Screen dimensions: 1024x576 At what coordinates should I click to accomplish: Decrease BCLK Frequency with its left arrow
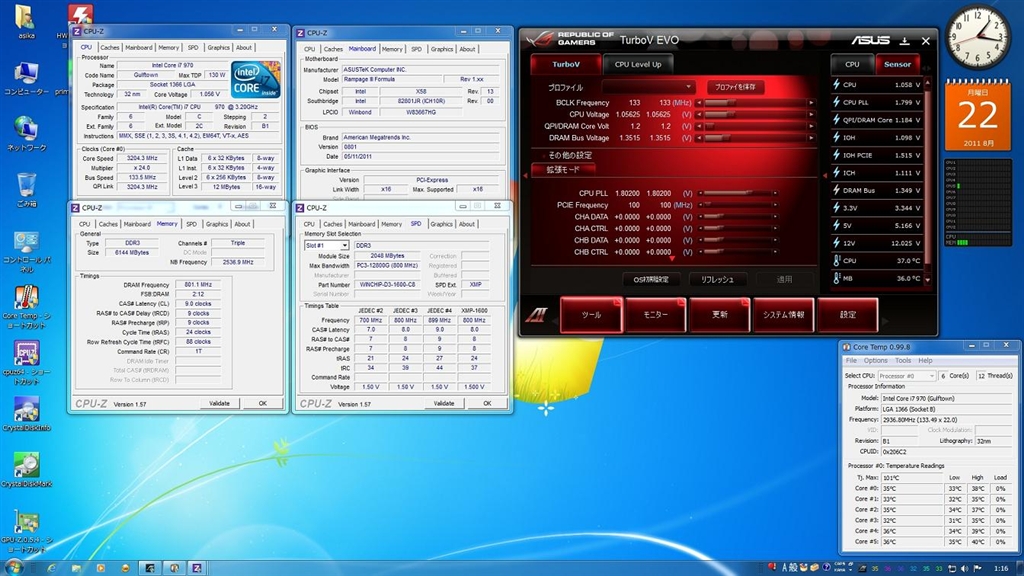point(699,103)
